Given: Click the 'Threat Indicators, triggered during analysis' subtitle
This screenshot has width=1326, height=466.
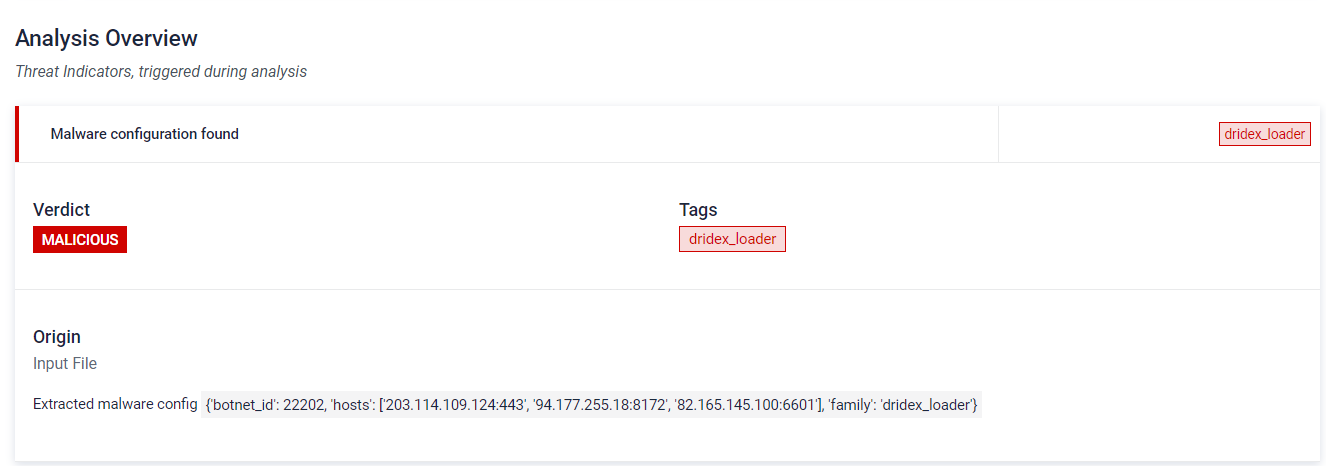Looking at the screenshot, I should [161, 72].
